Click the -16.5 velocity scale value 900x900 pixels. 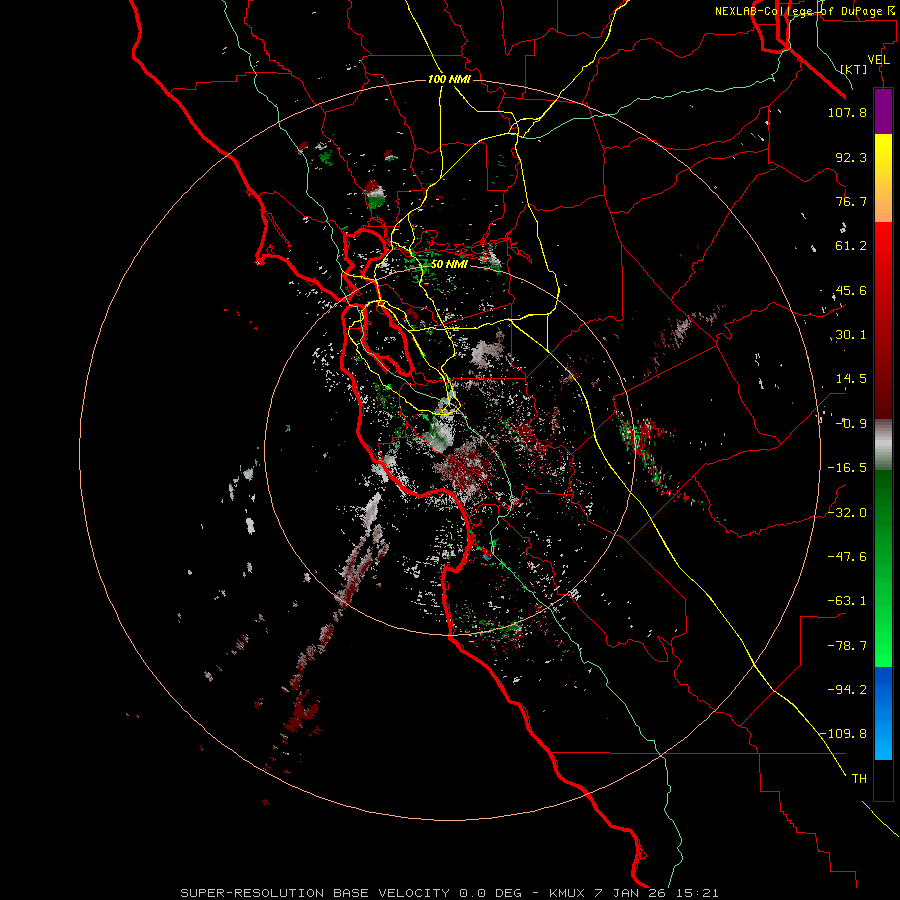pyautogui.click(x=847, y=468)
